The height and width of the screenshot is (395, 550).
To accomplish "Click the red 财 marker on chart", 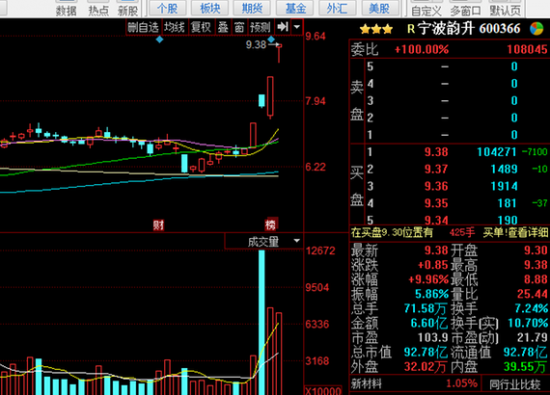I will coord(159,225).
